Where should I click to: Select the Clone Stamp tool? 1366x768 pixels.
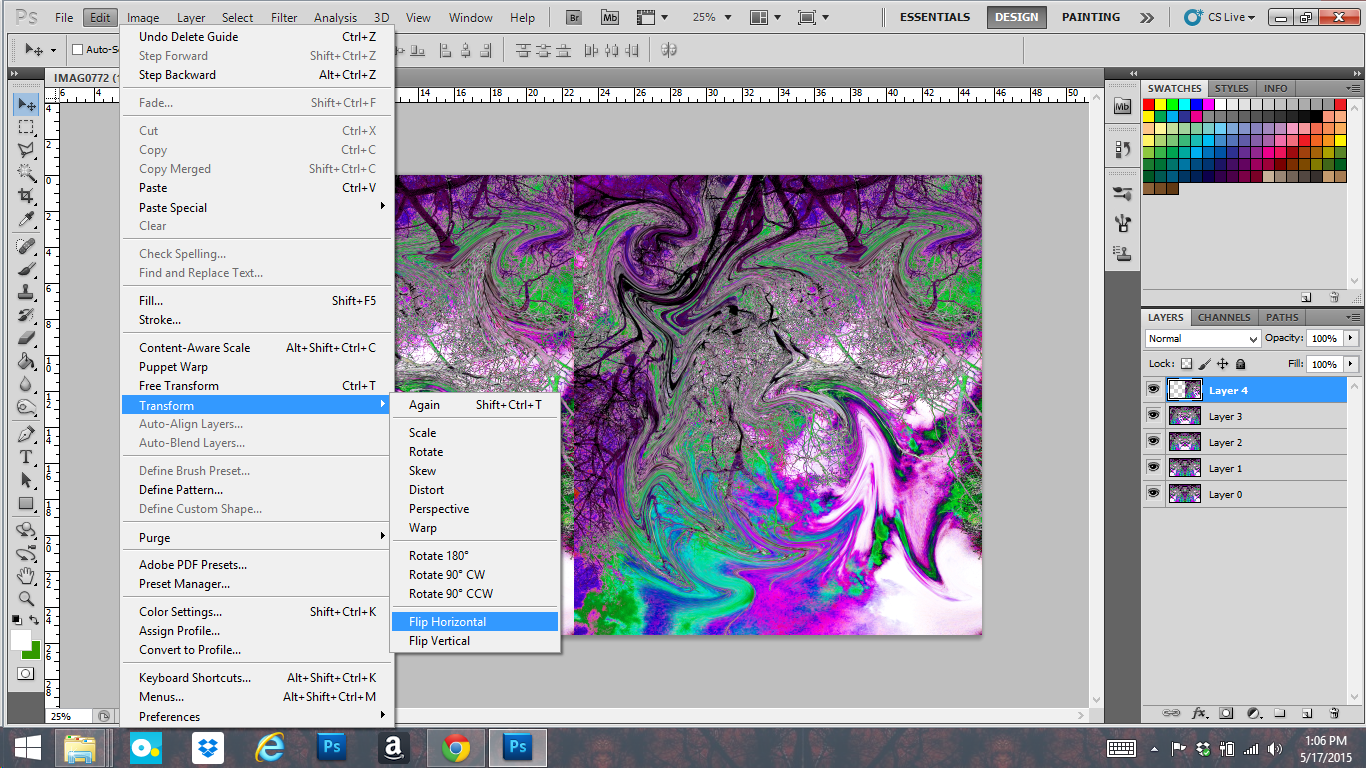tap(26, 292)
